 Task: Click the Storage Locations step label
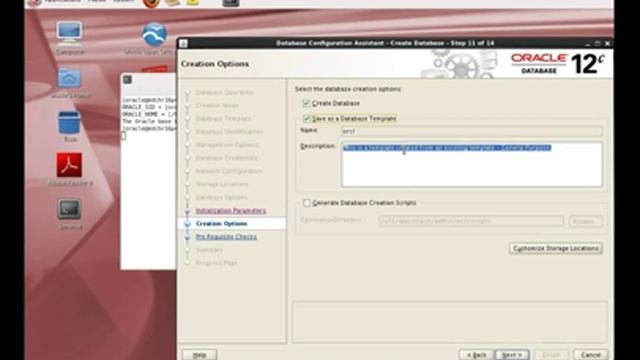click(x=222, y=184)
